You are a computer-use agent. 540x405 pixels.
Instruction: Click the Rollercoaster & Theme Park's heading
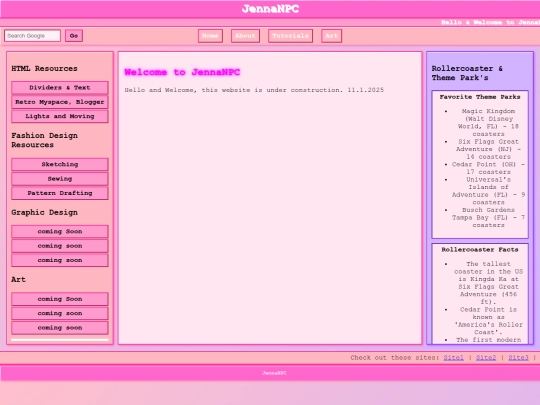(x=467, y=73)
